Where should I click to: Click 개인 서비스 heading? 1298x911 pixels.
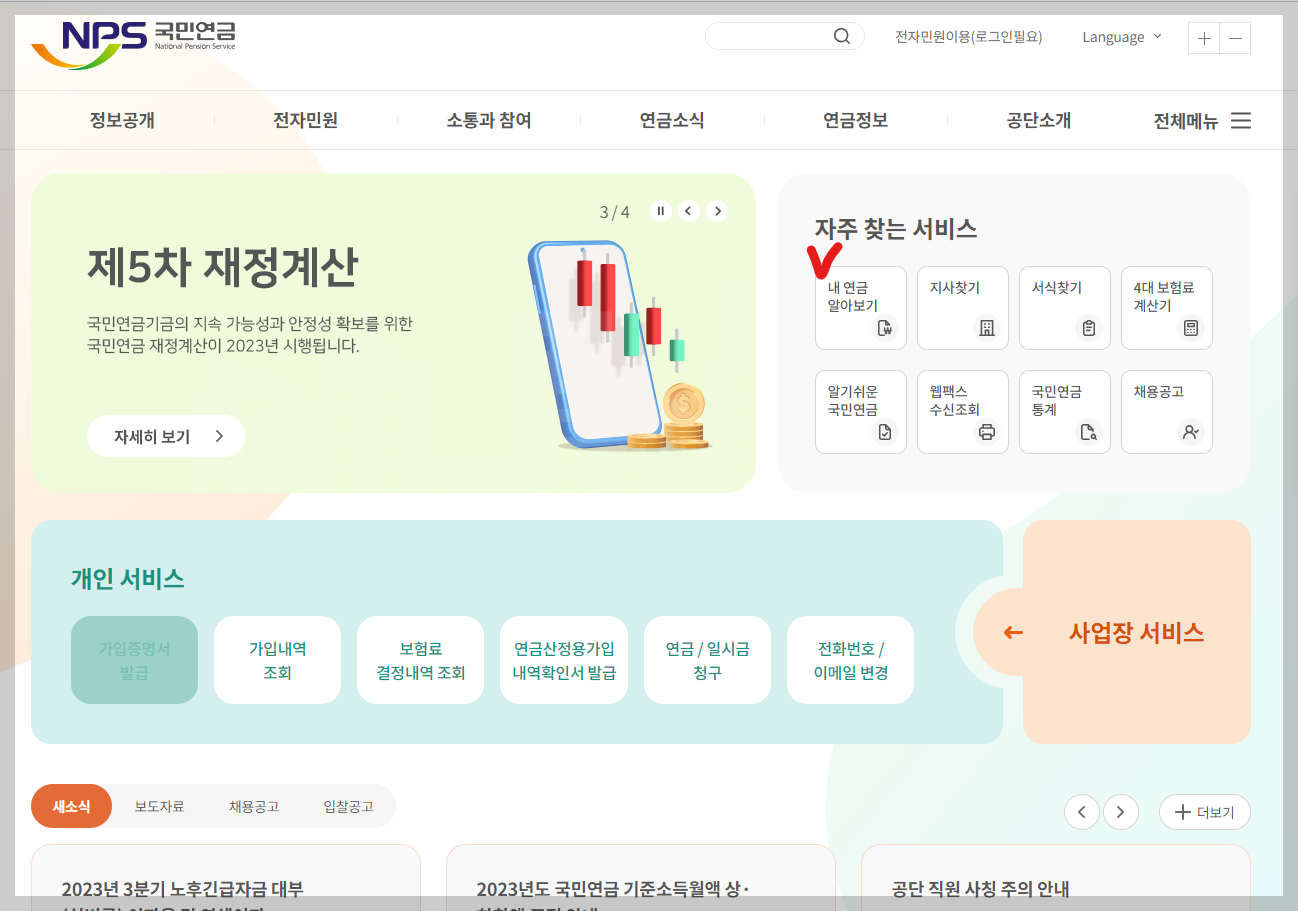(x=127, y=578)
